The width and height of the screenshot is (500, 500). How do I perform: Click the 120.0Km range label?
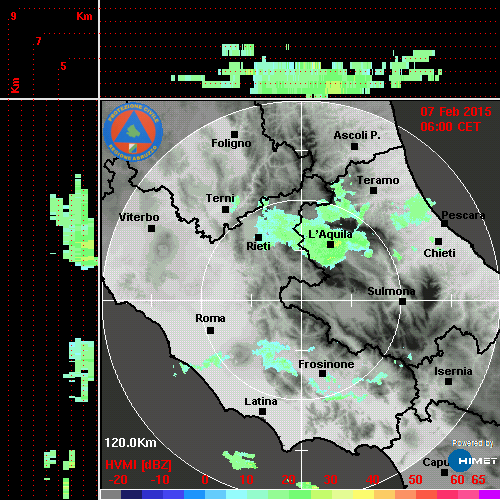click(130, 443)
